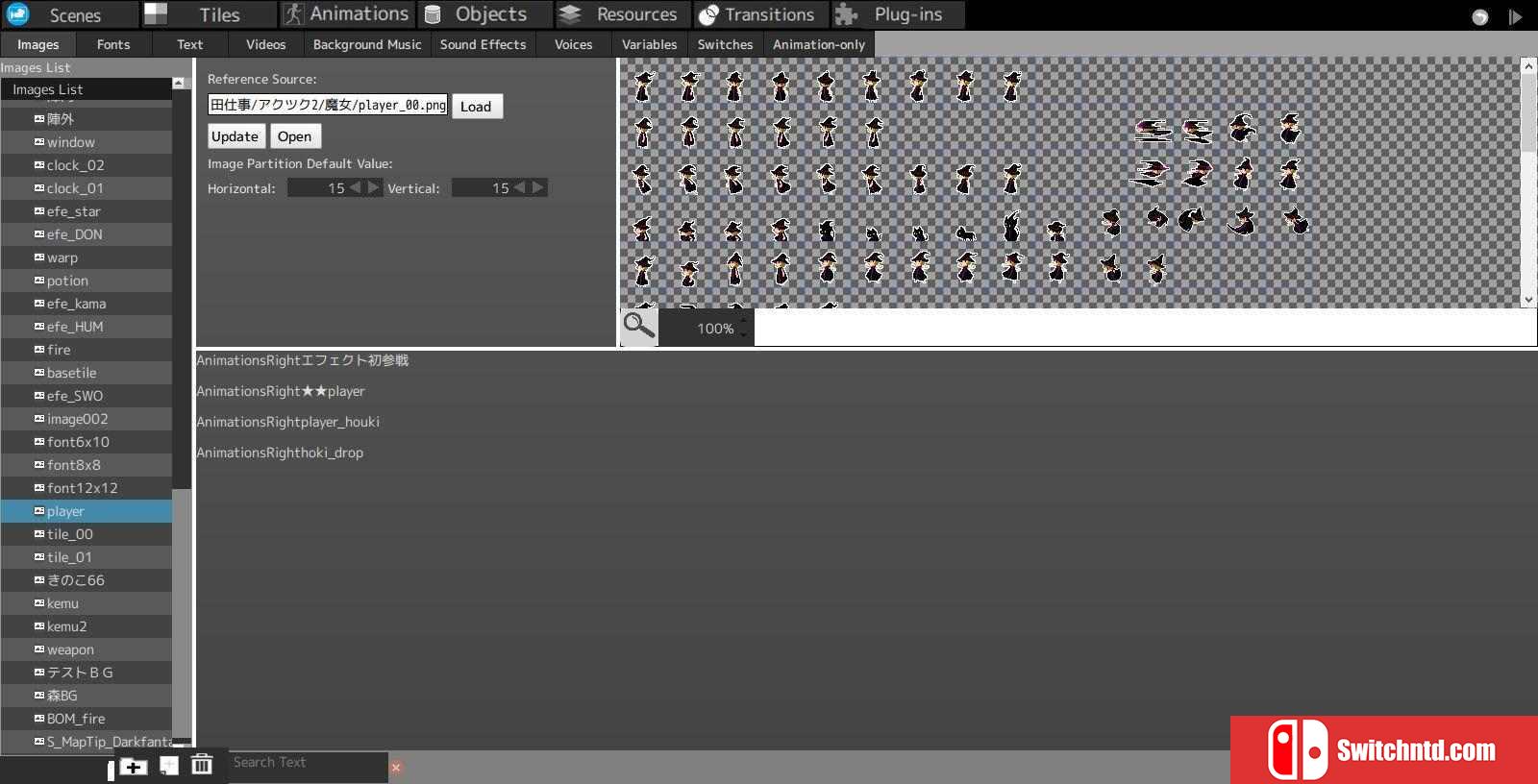This screenshot has width=1538, height=784.
Task: Click the Images List scroll up arrow
Action: 179,84
